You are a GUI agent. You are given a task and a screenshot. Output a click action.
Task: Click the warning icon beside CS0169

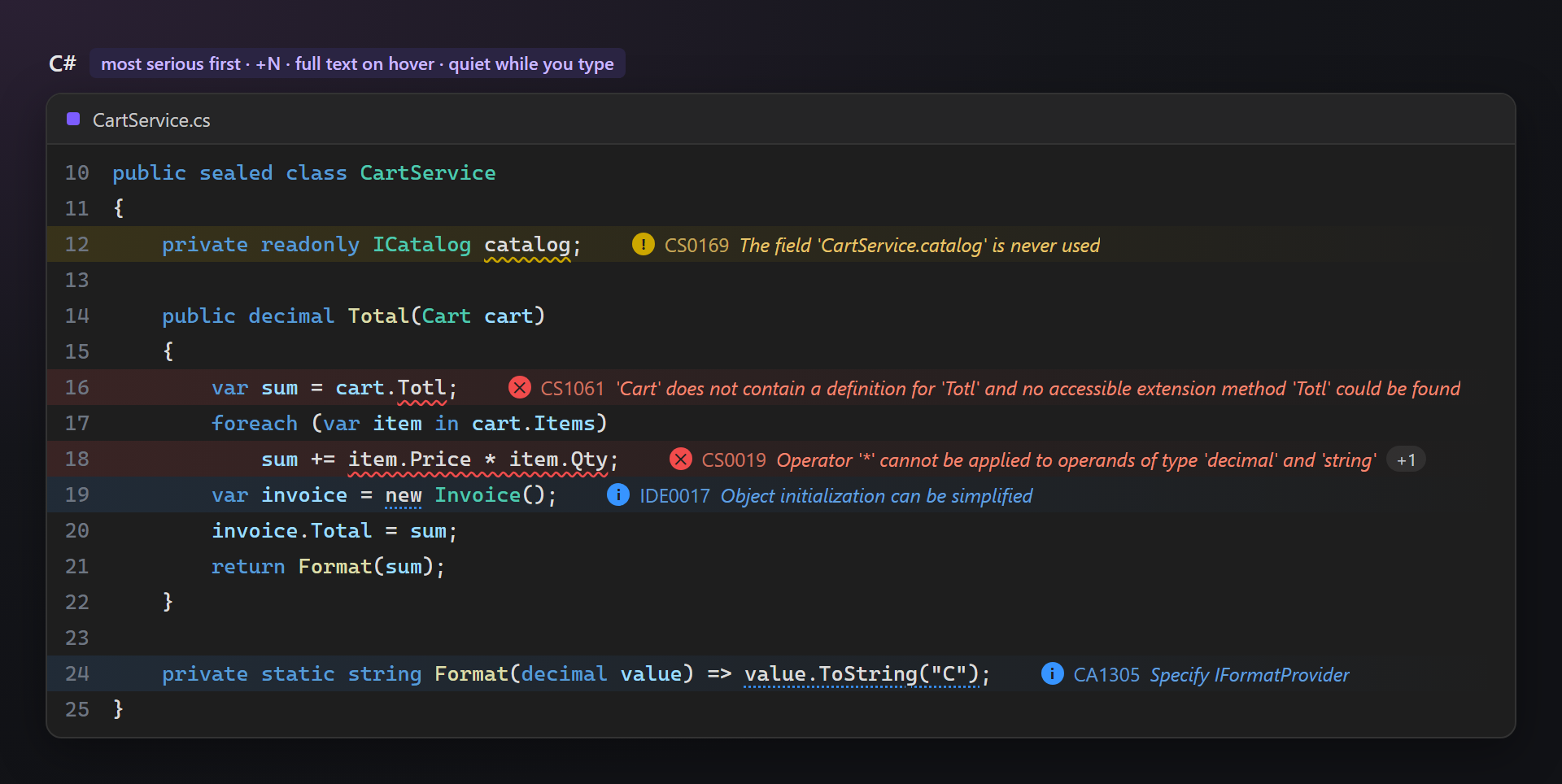[643, 244]
